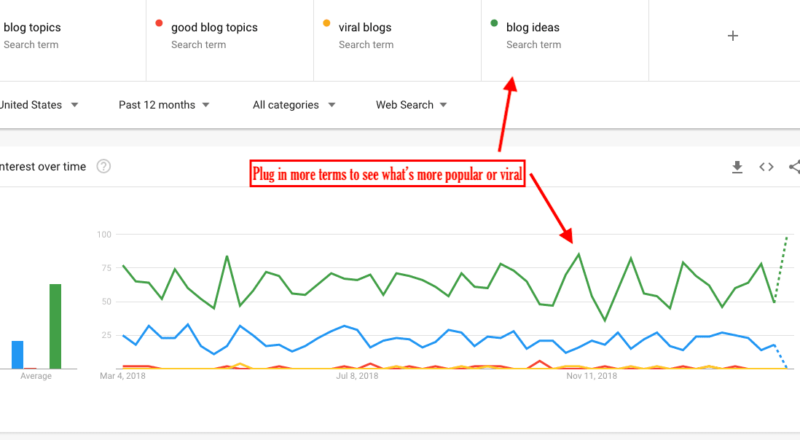Click the green average bar
The image size is (800, 440).
[55, 326]
